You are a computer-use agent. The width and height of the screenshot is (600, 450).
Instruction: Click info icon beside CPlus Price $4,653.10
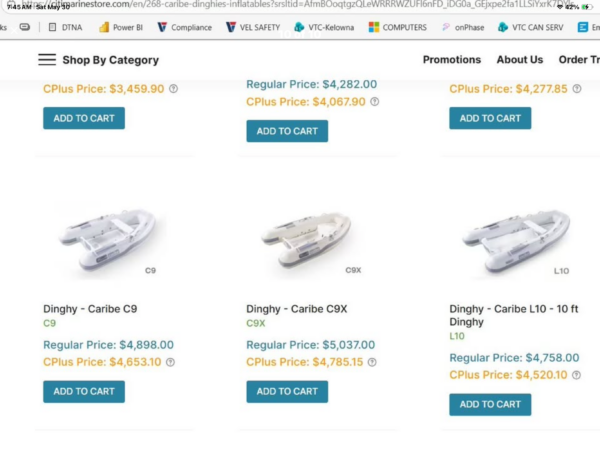tap(171, 362)
